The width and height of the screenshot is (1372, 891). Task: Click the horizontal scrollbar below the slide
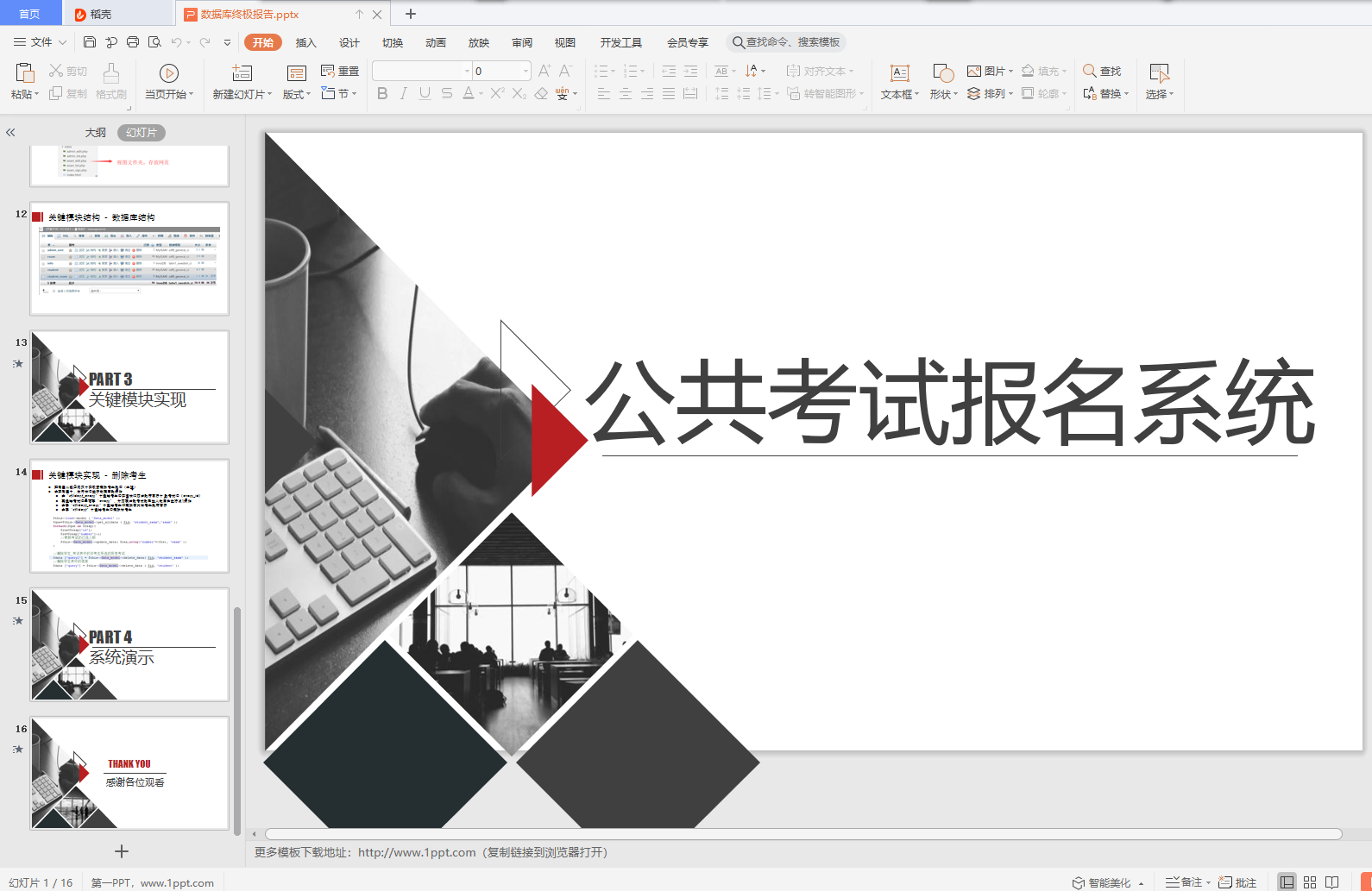pos(804,834)
